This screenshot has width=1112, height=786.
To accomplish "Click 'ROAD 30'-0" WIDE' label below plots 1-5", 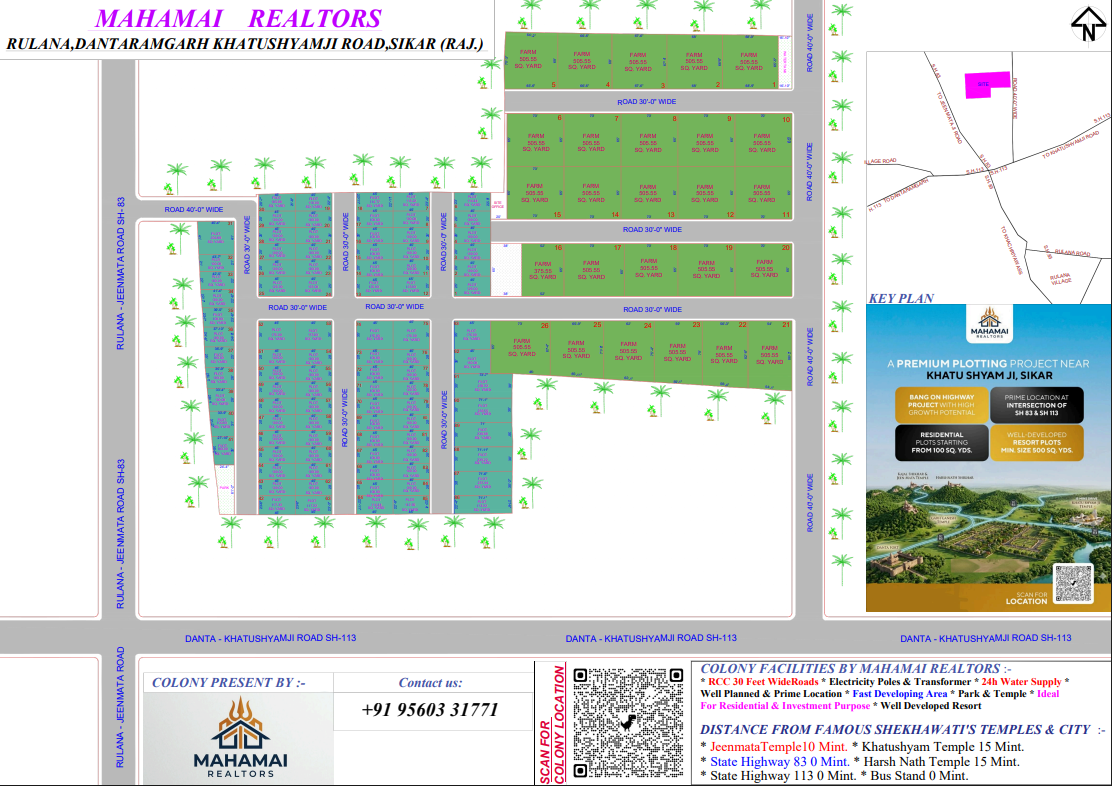I will tap(646, 102).
